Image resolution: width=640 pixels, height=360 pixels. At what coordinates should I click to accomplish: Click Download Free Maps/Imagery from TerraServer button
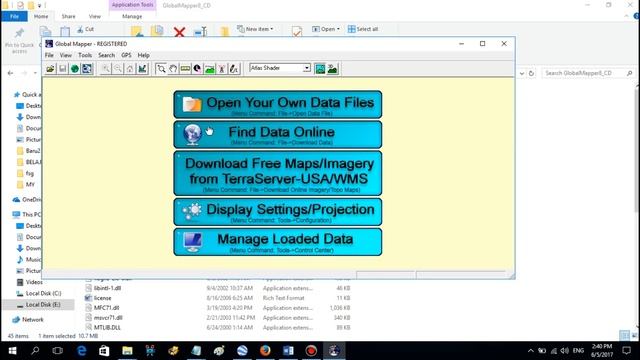278,173
